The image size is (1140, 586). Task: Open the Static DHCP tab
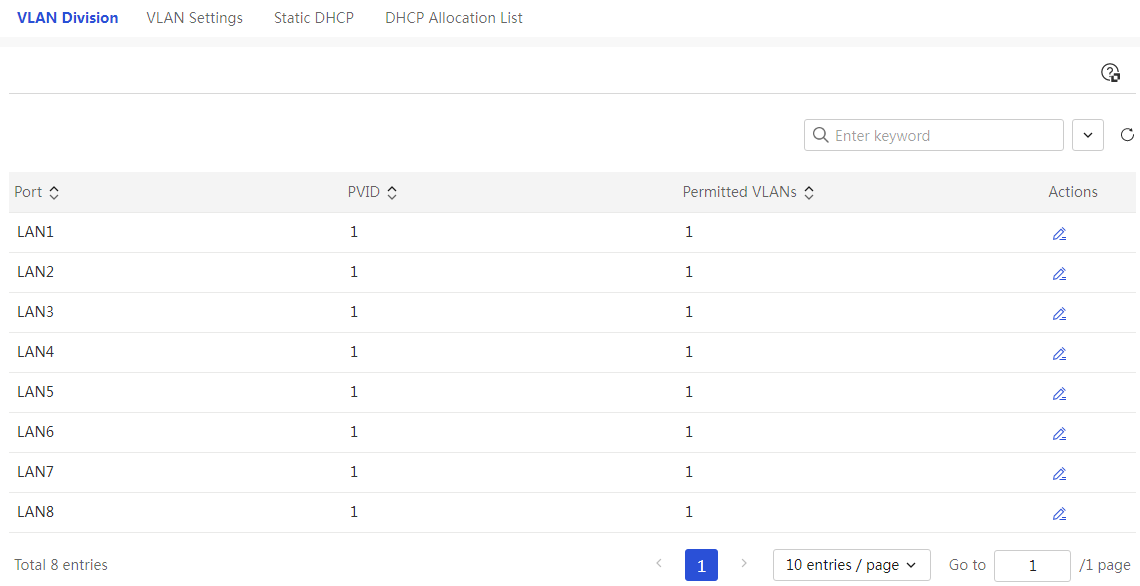313,18
